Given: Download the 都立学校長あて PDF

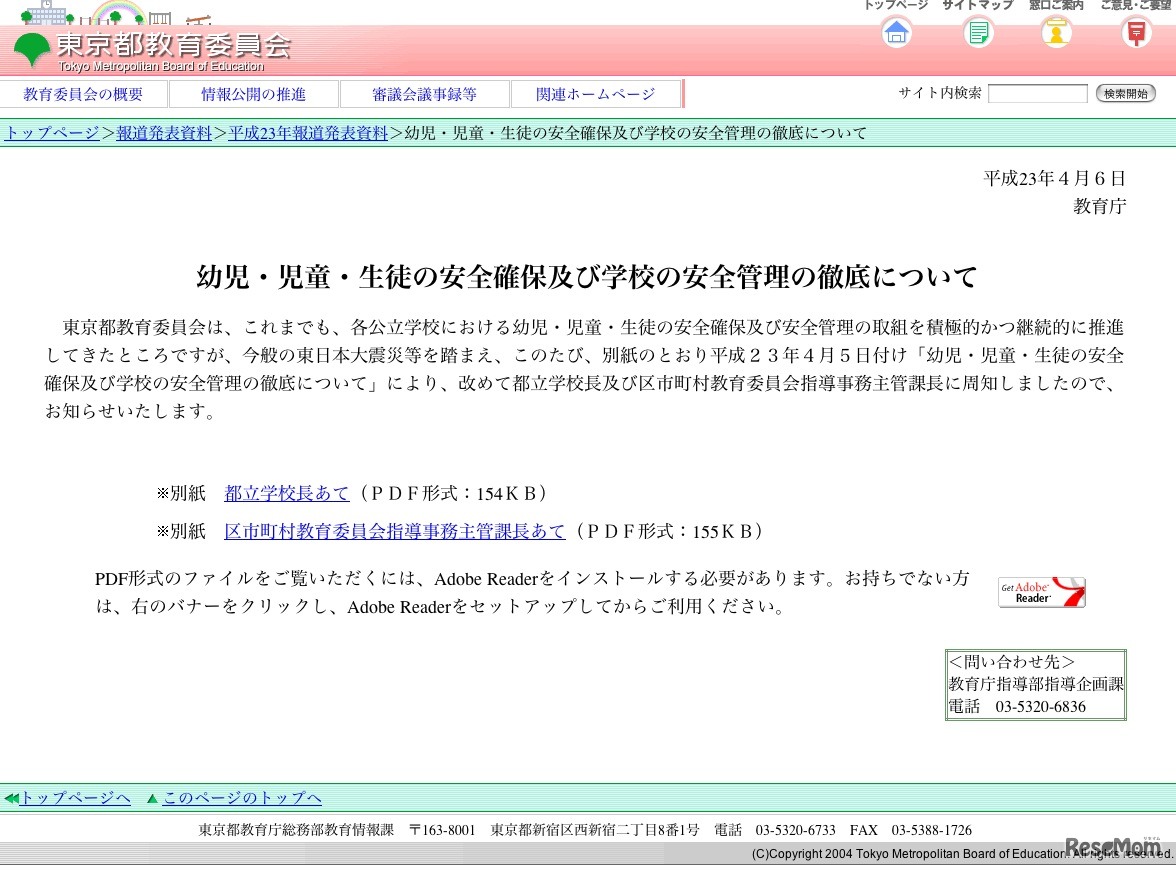Looking at the screenshot, I should [286, 492].
